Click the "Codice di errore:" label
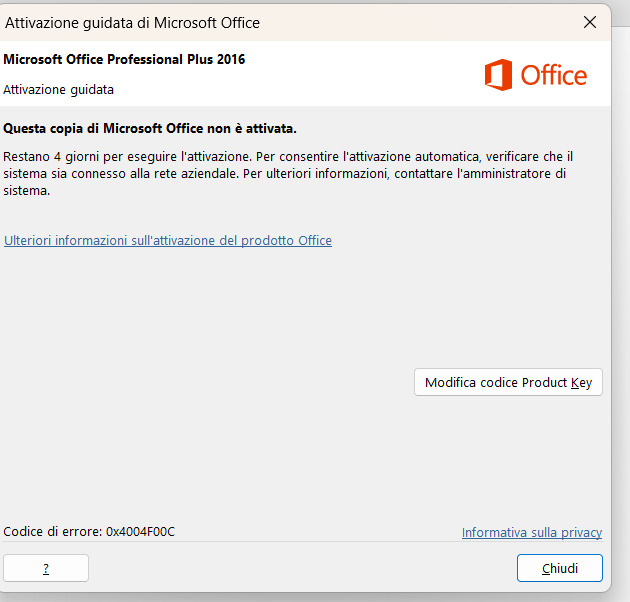The width and height of the screenshot is (630, 602). tap(53, 532)
